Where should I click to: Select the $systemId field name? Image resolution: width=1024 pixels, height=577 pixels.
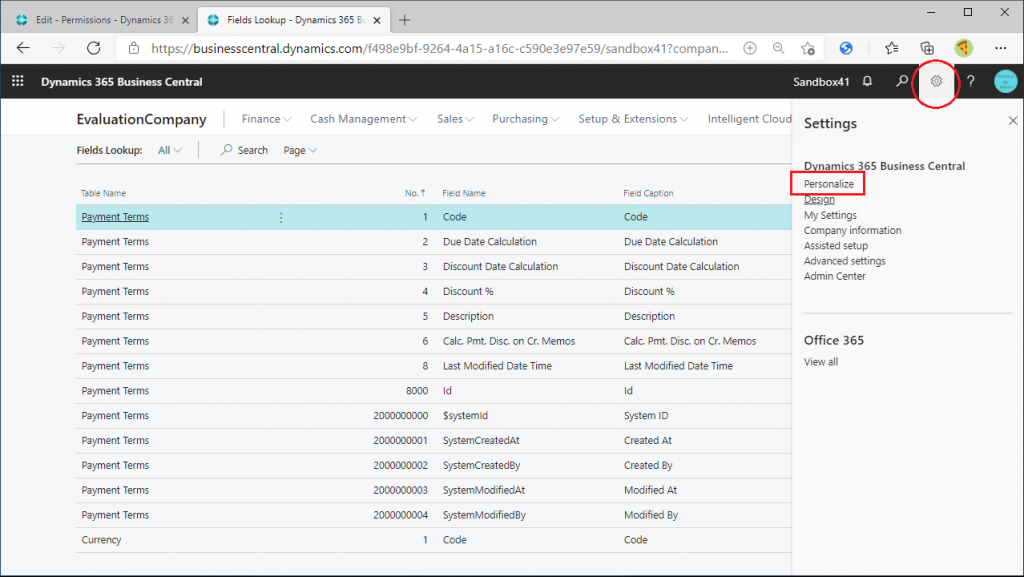click(465, 416)
